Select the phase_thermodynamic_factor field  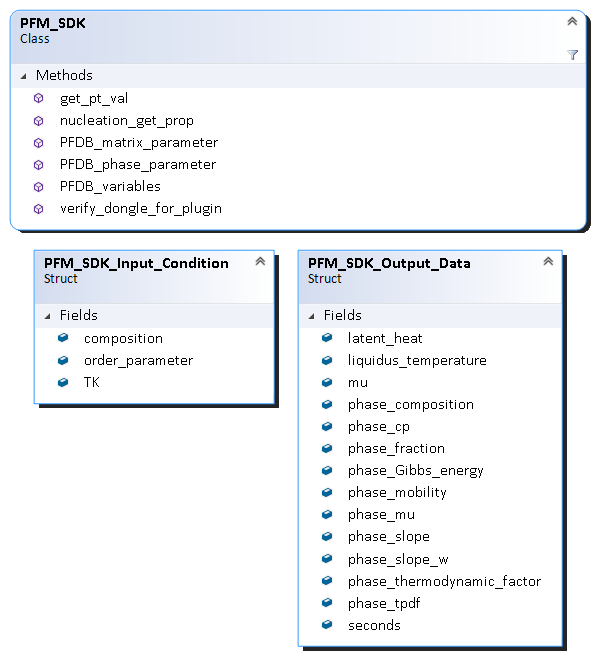point(444,581)
